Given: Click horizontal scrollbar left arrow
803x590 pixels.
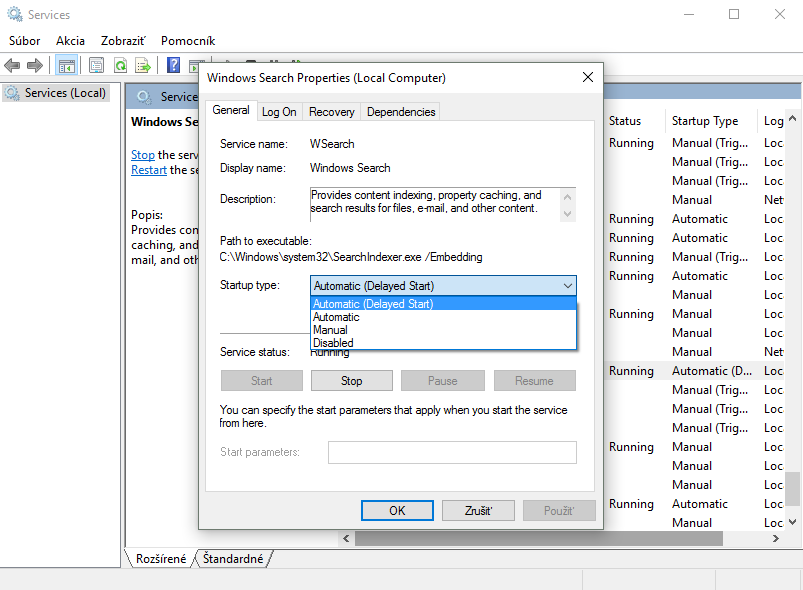Looking at the screenshot, I should pos(346,538).
